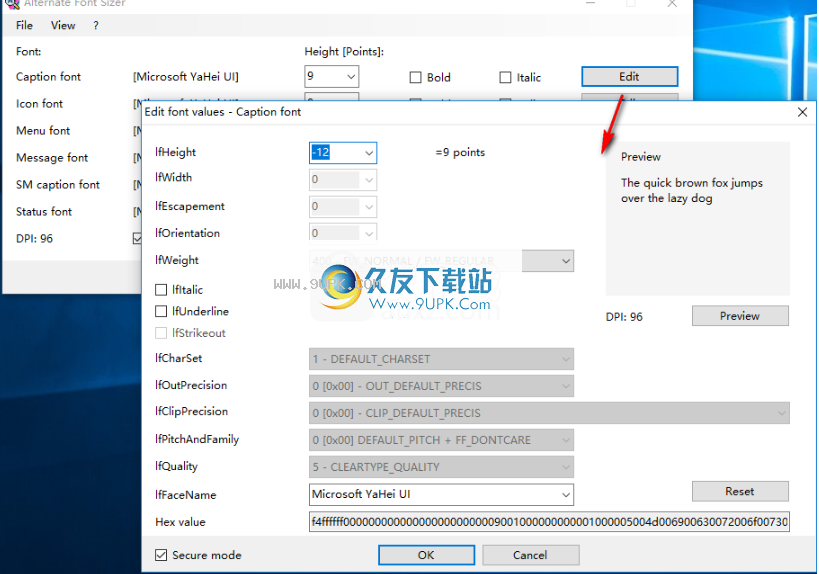Expand the lfOrientation dropdown
819x574 pixels.
coord(369,233)
